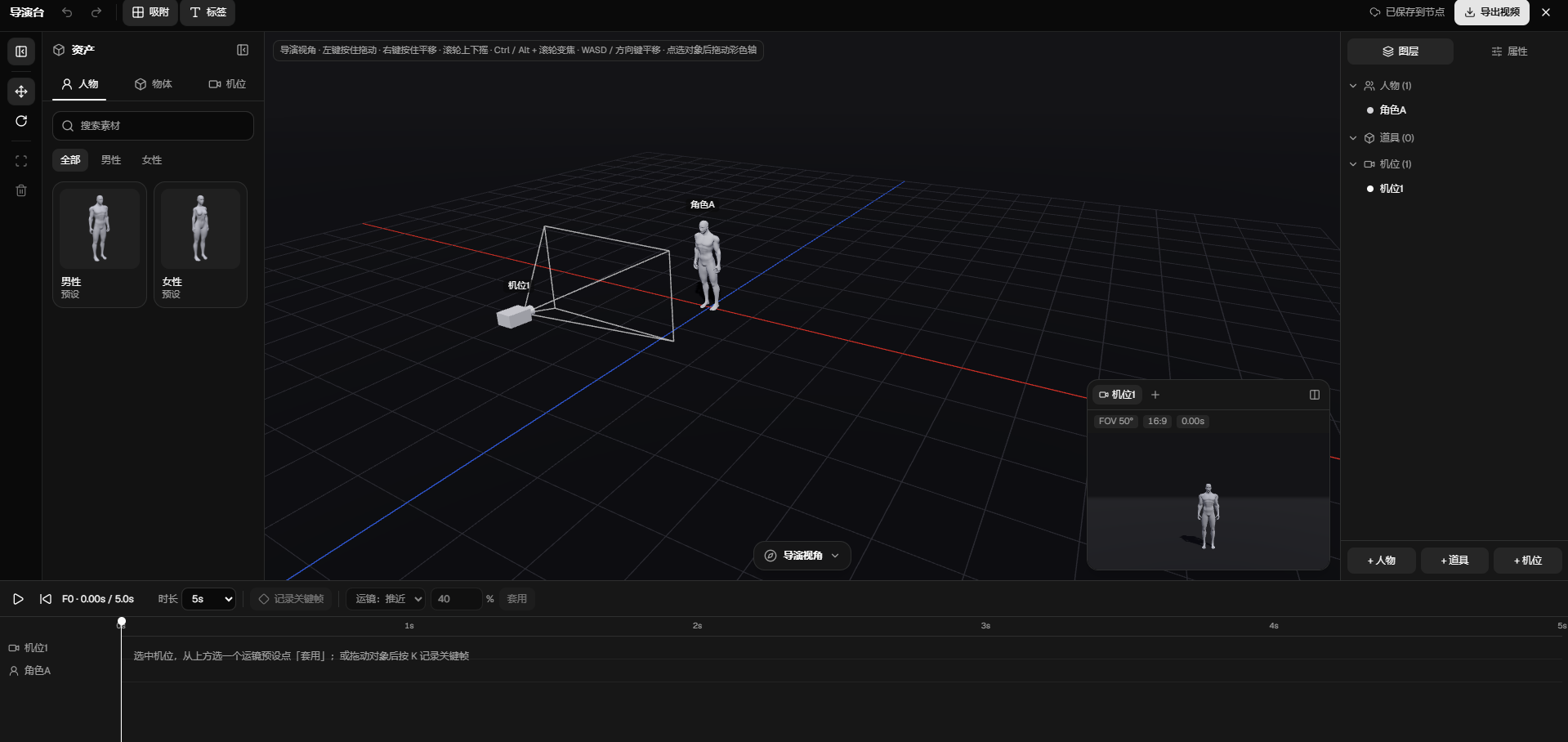The image size is (1568, 742).
Task: Click the skip-to-start timeline icon
Action: click(x=46, y=599)
